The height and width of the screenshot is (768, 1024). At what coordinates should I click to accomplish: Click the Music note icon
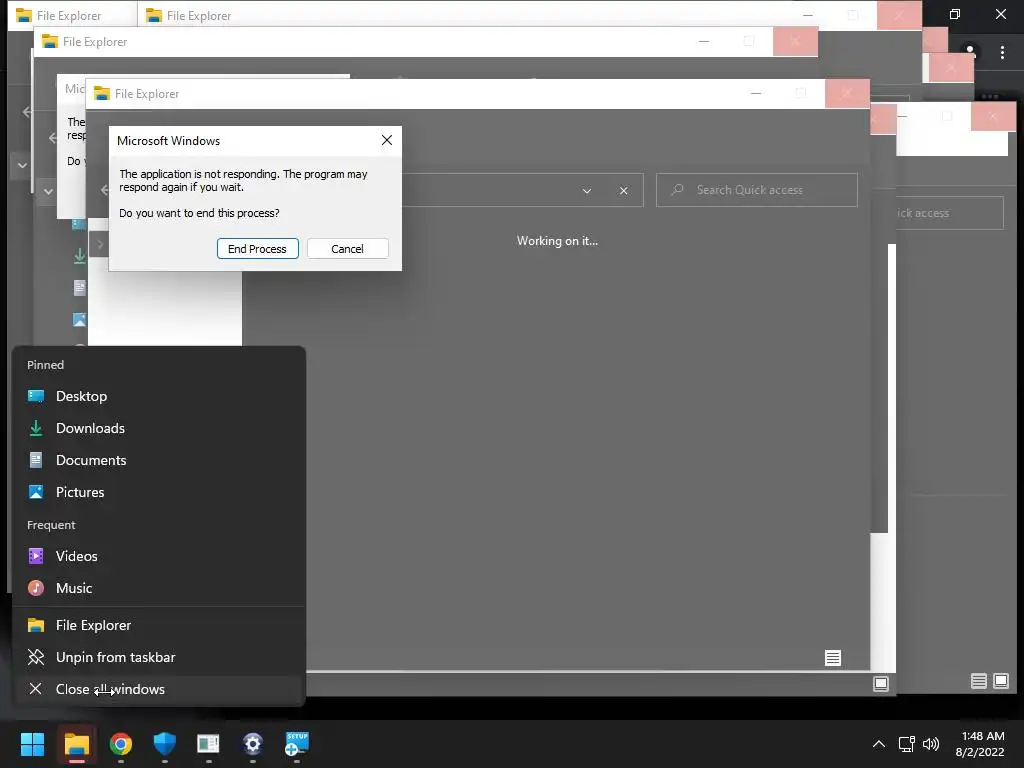pyautogui.click(x=36, y=588)
